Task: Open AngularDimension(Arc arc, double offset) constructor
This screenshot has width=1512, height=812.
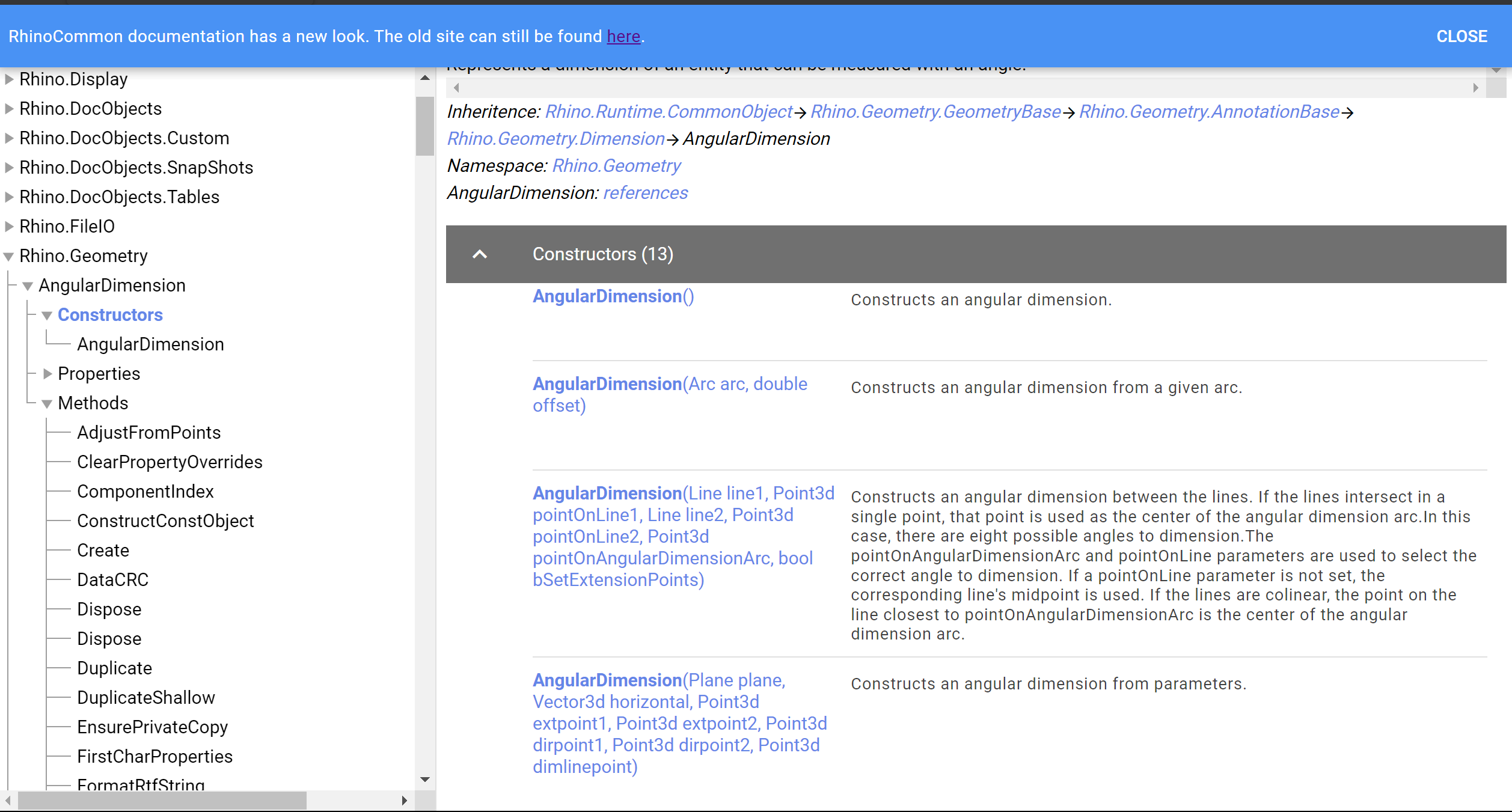Action: pyautogui.click(x=670, y=395)
